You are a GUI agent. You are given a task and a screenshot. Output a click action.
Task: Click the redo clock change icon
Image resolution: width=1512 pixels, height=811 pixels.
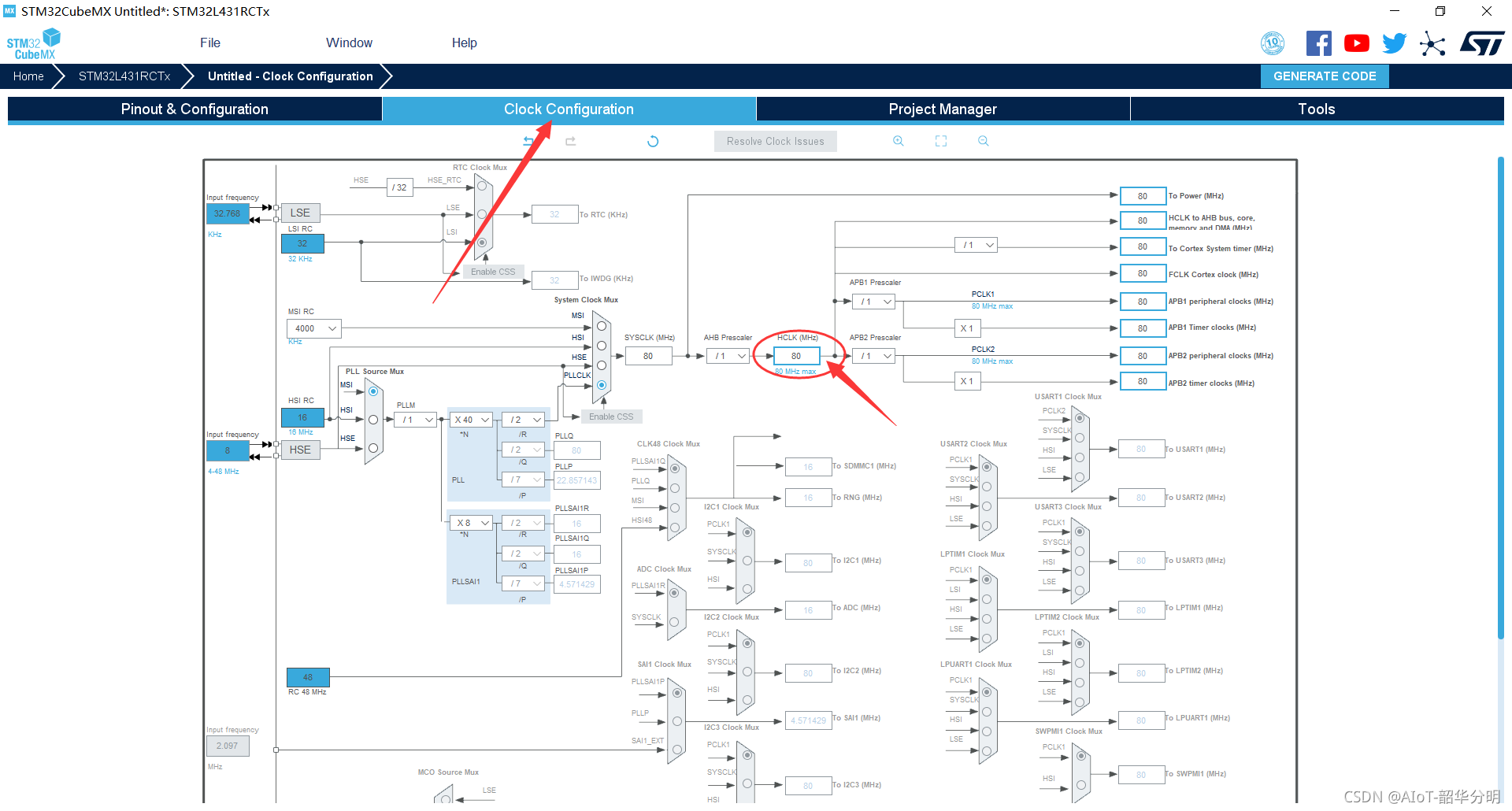click(571, 141)
